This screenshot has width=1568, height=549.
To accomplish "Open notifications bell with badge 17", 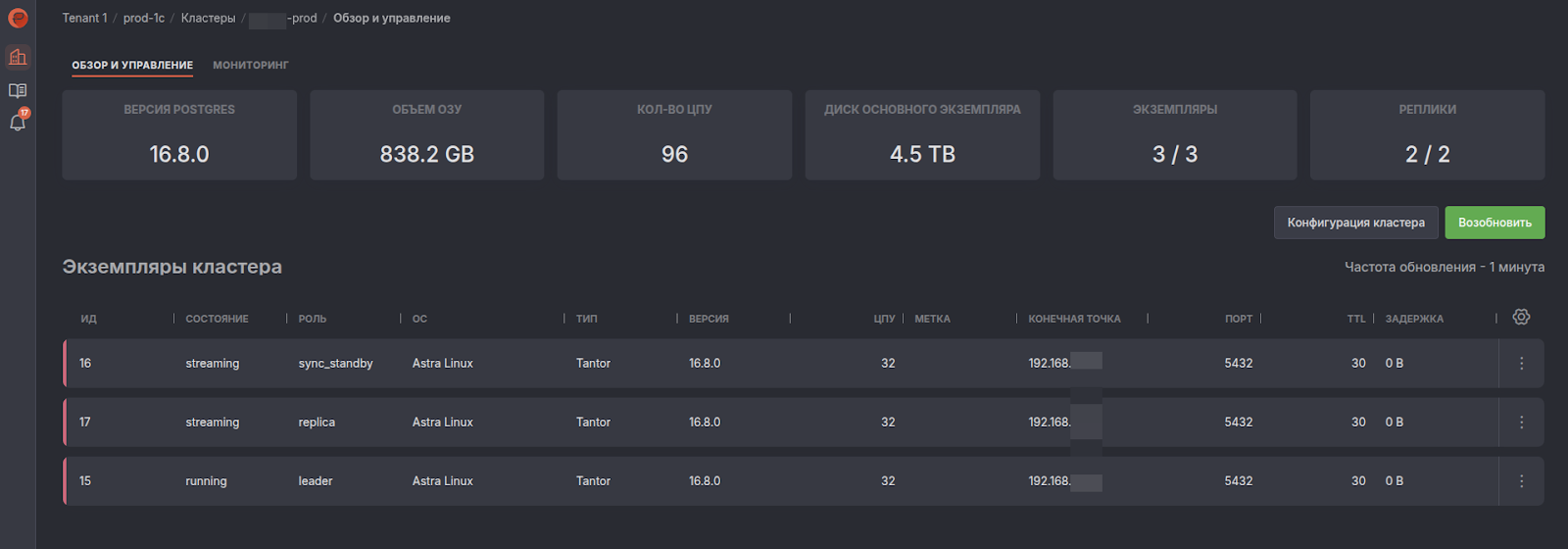I will click(x=18, y=122).
